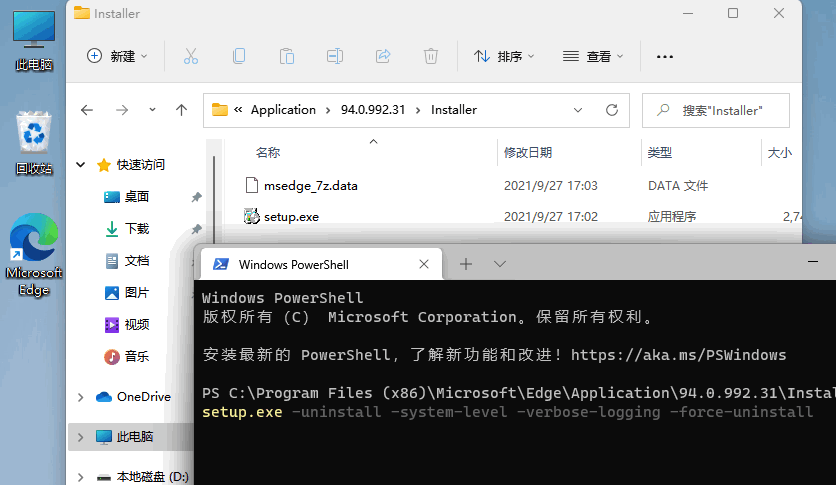This screenshot has height=485, width=836.
Task: Close the Windows PowerShell tab
Action: click(424, 264)
